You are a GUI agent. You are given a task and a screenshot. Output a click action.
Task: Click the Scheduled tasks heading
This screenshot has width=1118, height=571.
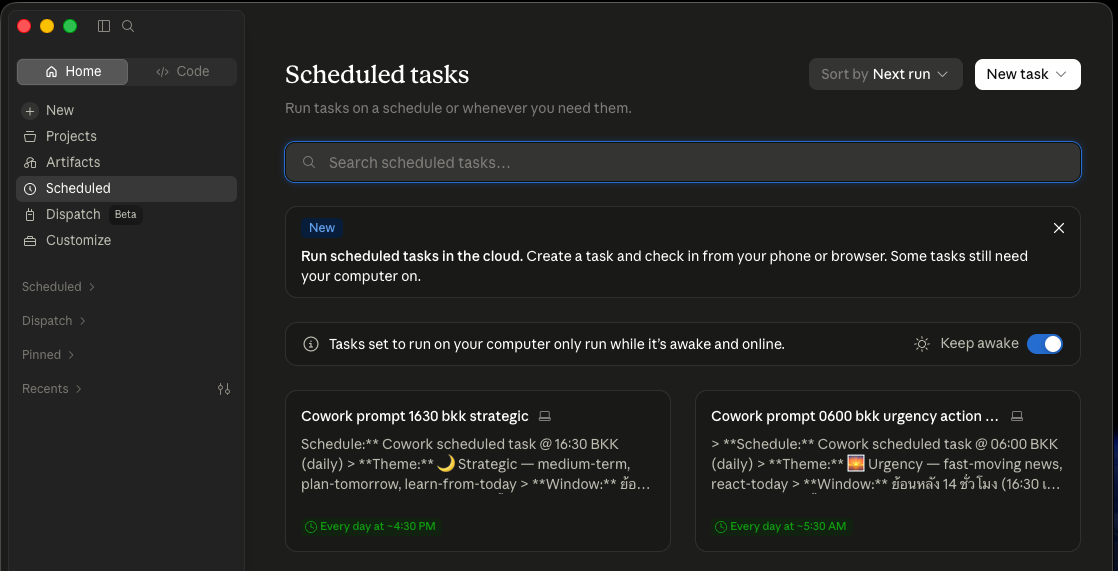pos(377,74)
